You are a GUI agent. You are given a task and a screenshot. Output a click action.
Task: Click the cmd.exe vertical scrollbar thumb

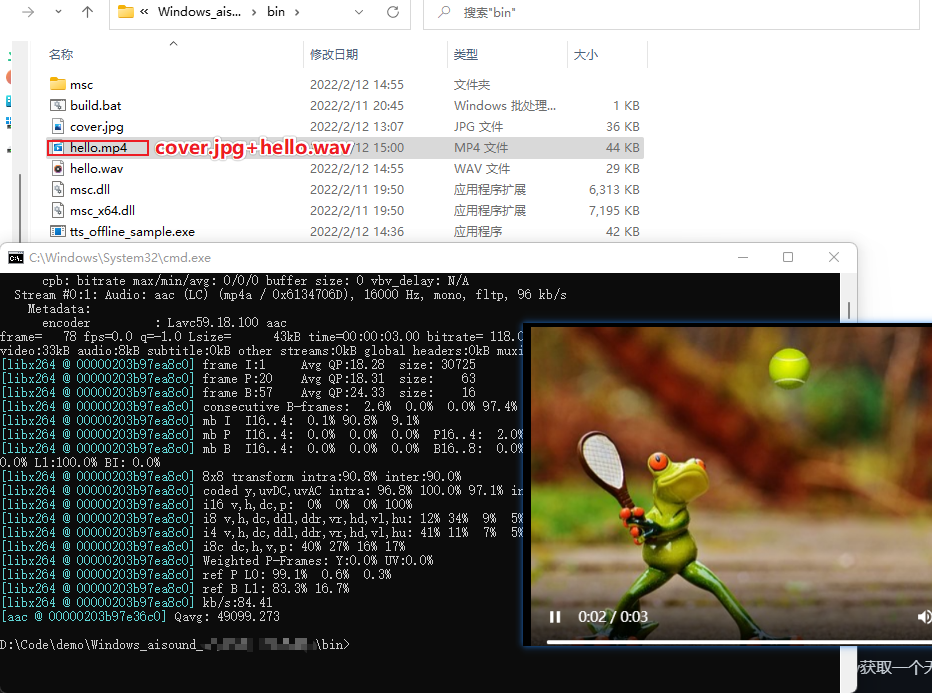coord(849,310)
